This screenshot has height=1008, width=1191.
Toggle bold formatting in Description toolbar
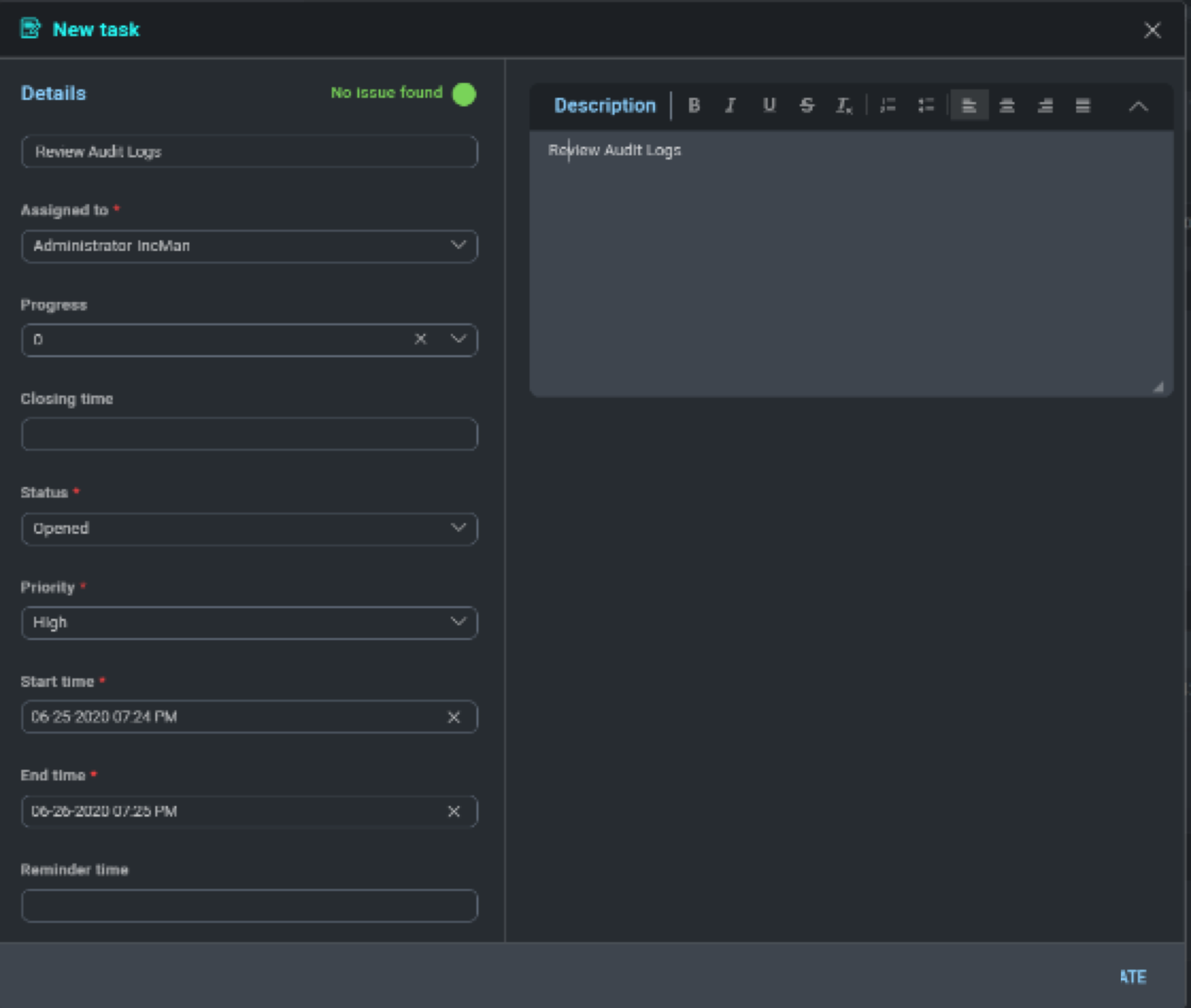[x=694, y=106]
